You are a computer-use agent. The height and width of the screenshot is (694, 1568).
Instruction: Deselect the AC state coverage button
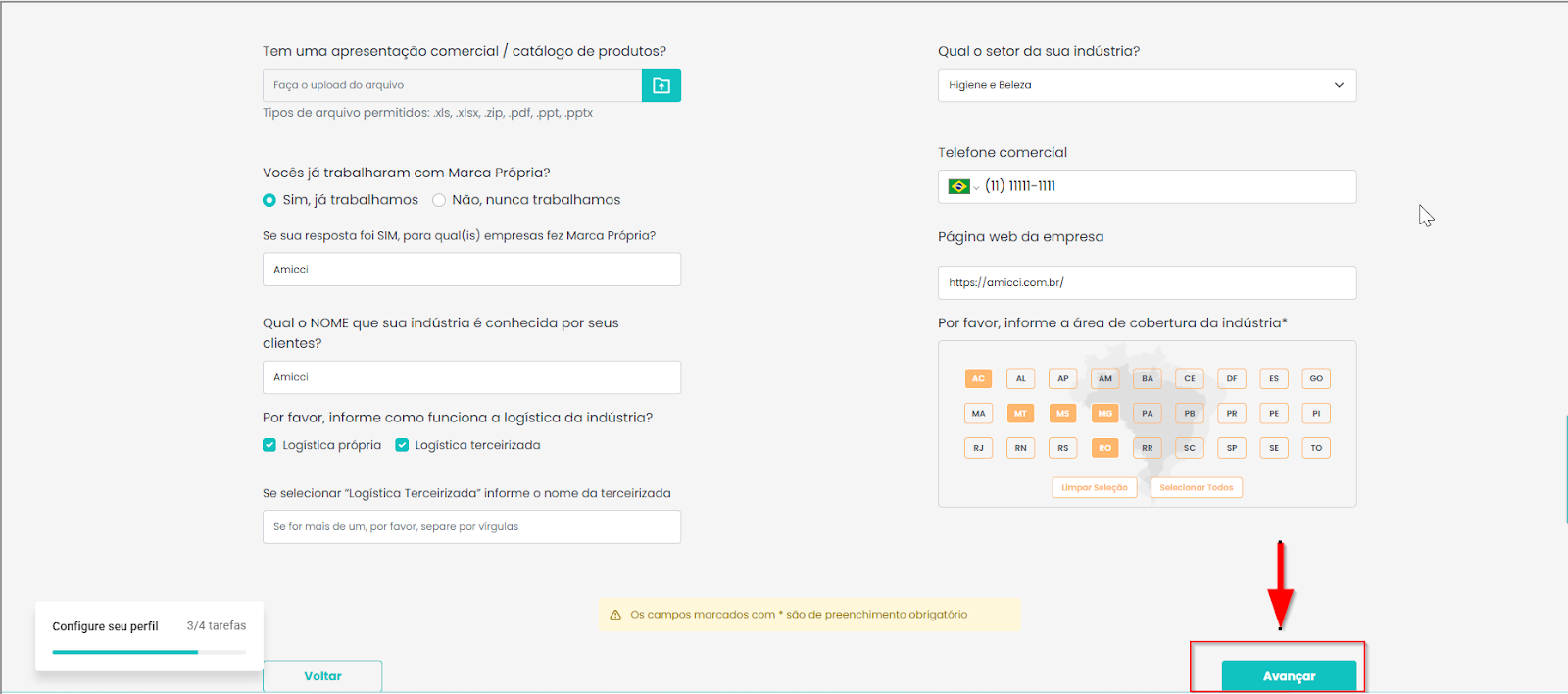pos(978,378)
